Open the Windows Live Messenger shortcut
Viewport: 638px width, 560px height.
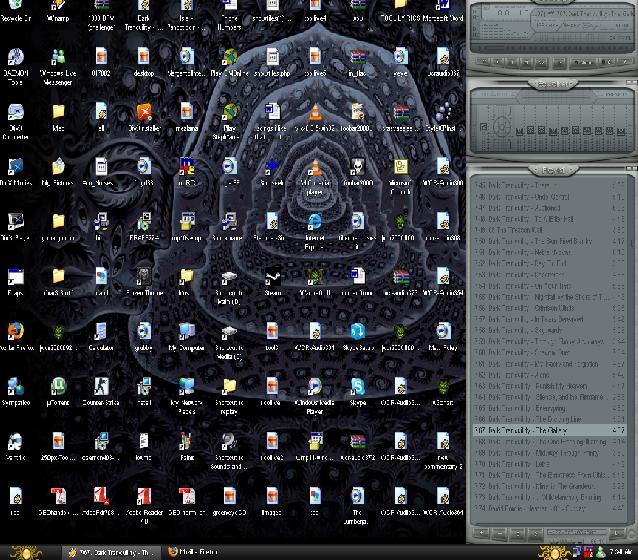[x=58, y=67]
